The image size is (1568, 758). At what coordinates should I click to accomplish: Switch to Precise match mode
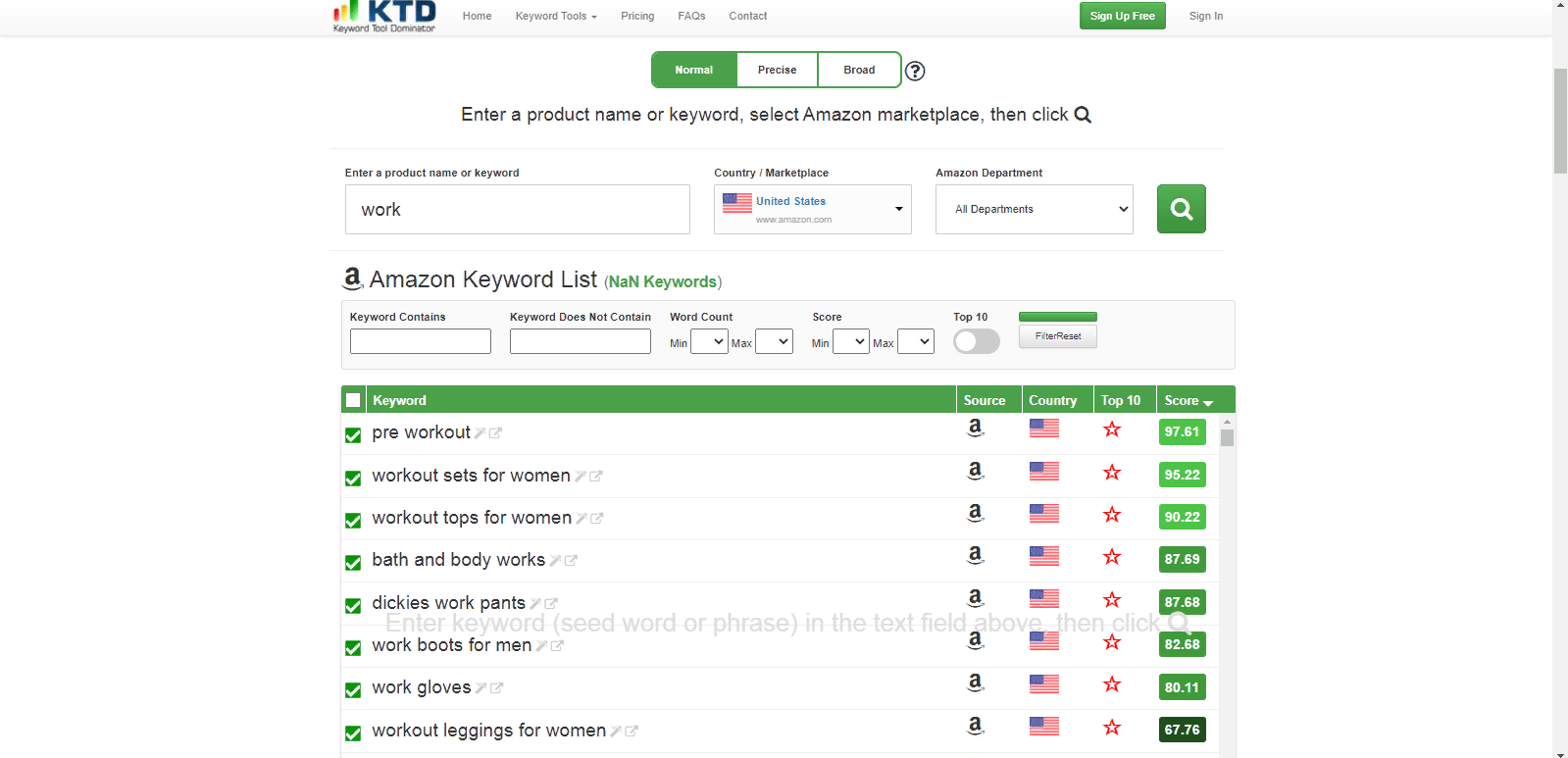[777, 70]
